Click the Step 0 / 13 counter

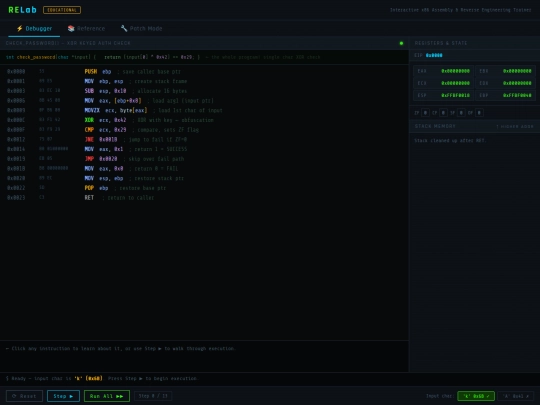tap(153, 396)
